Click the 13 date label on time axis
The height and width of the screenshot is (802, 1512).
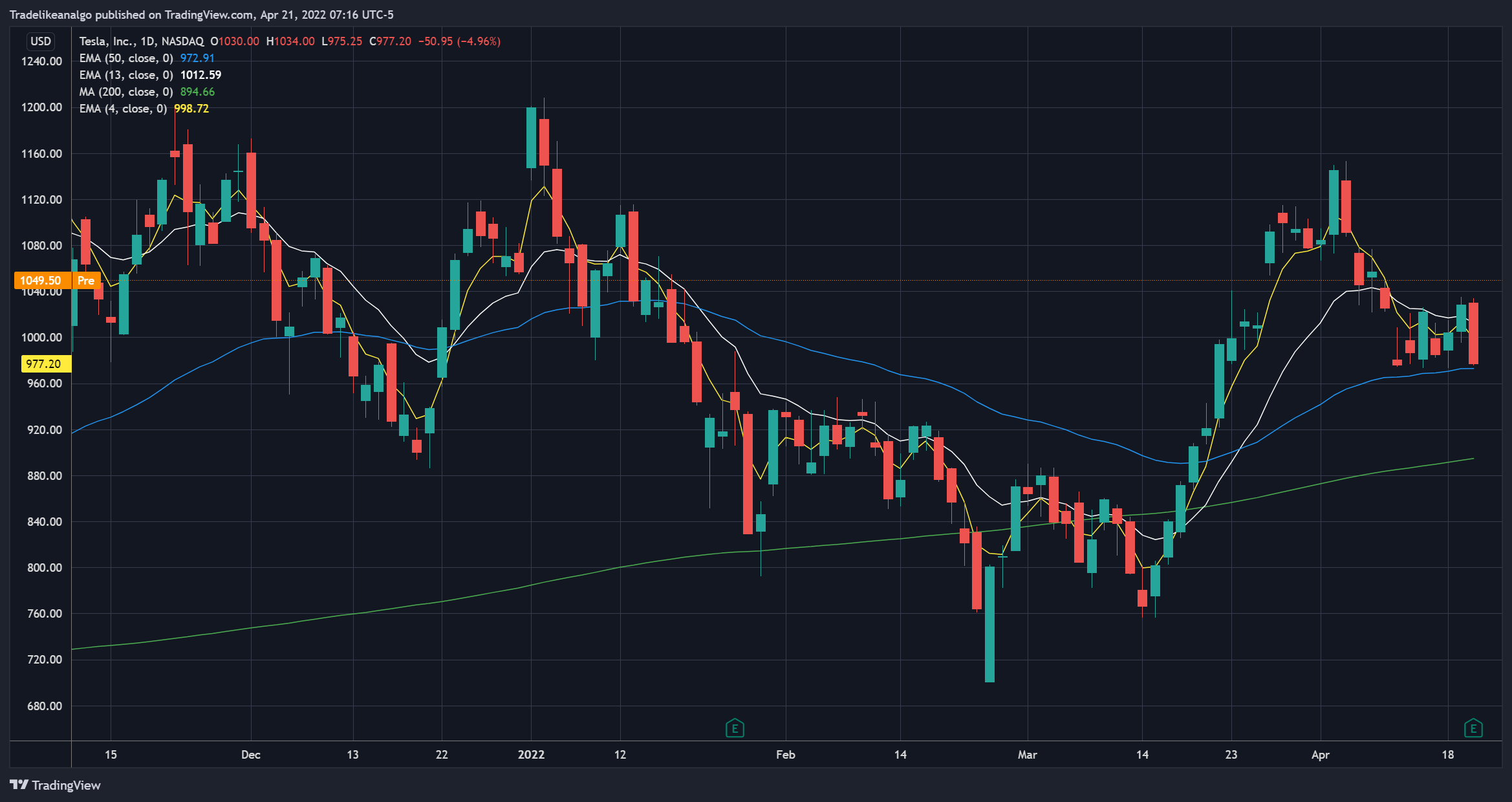tap(352, 755)
